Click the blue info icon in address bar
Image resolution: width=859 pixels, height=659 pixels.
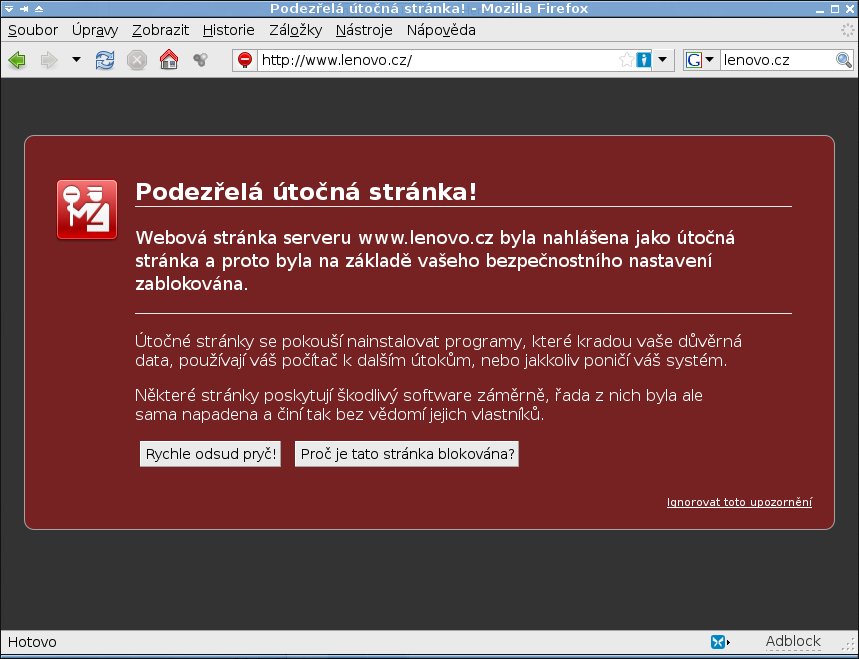pyautogui.click(x=644, y=60)
